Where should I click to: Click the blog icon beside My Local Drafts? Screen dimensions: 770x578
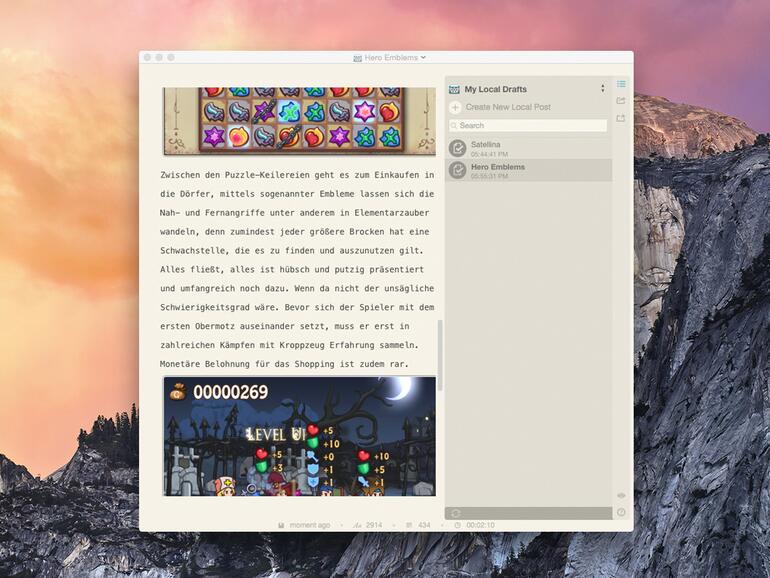454,89
